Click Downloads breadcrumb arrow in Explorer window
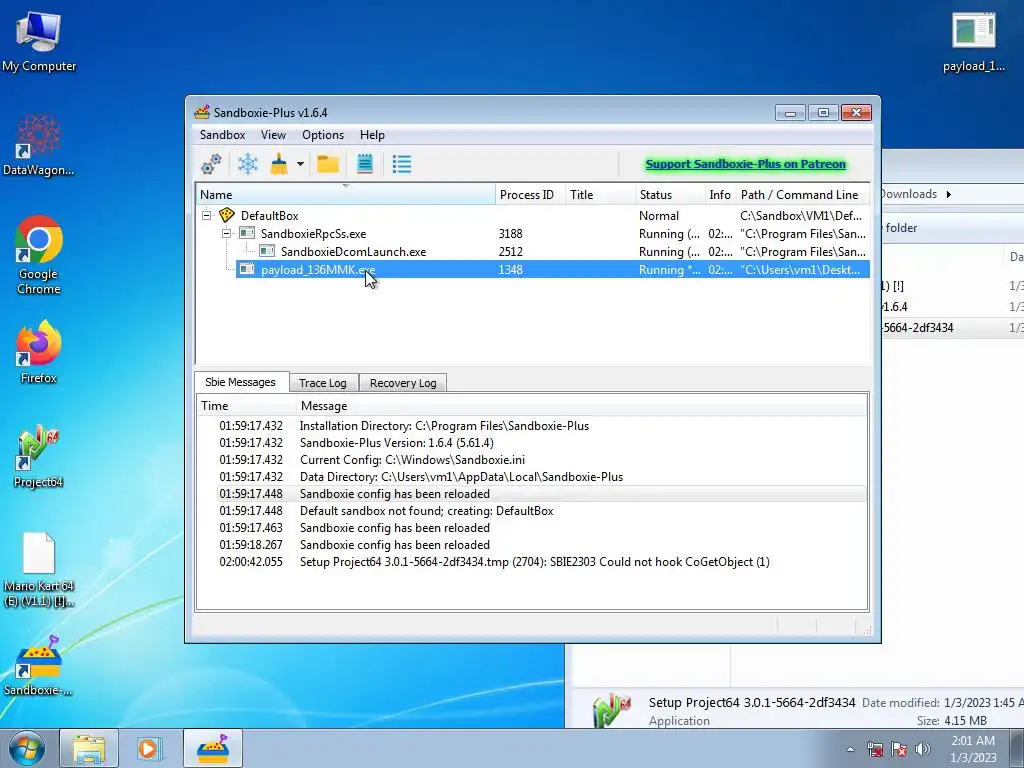Screen dimensions: 1024x768 coord(948,194)
